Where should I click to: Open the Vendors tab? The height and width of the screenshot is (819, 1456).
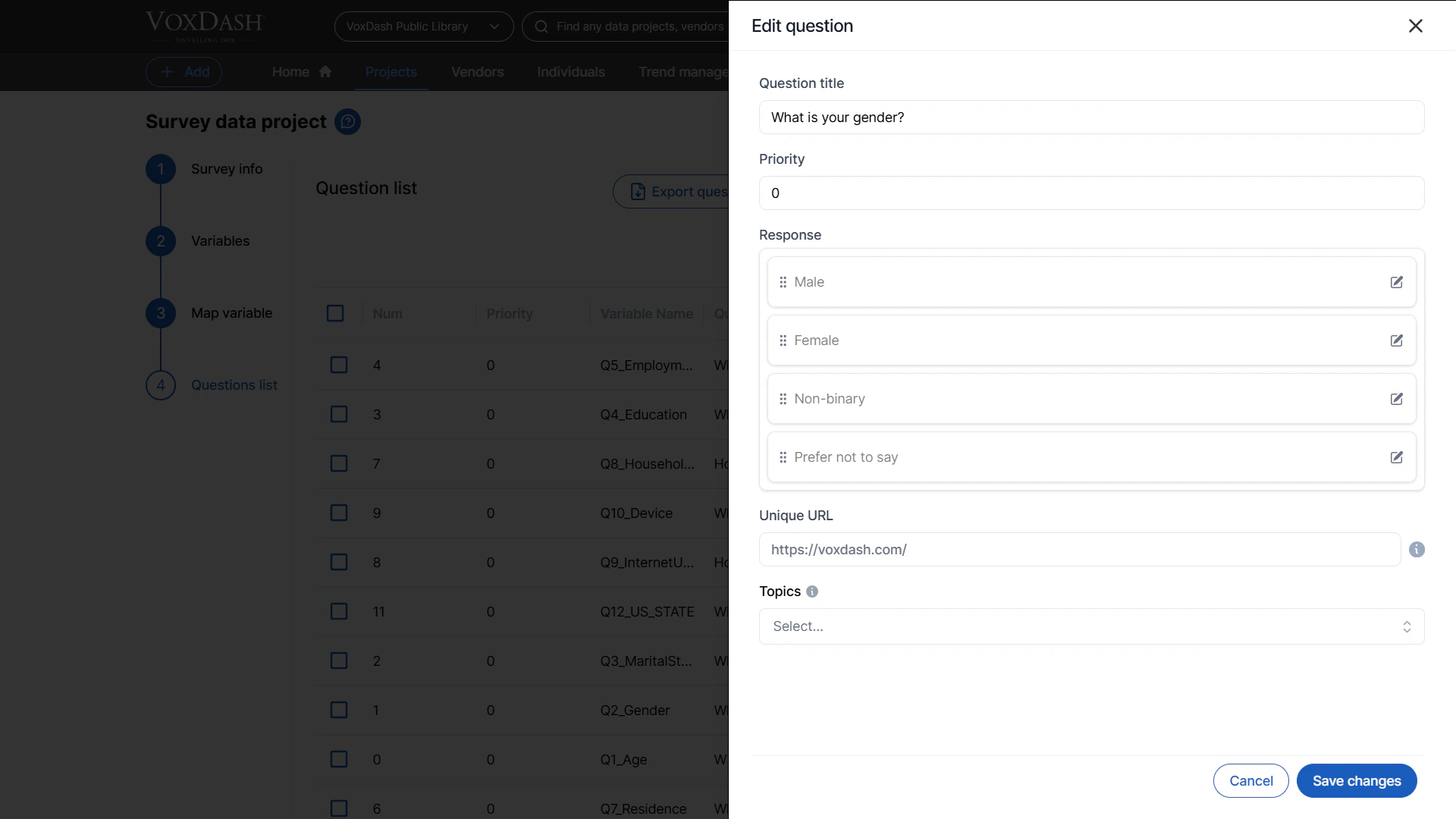click(x=477, y=72)
